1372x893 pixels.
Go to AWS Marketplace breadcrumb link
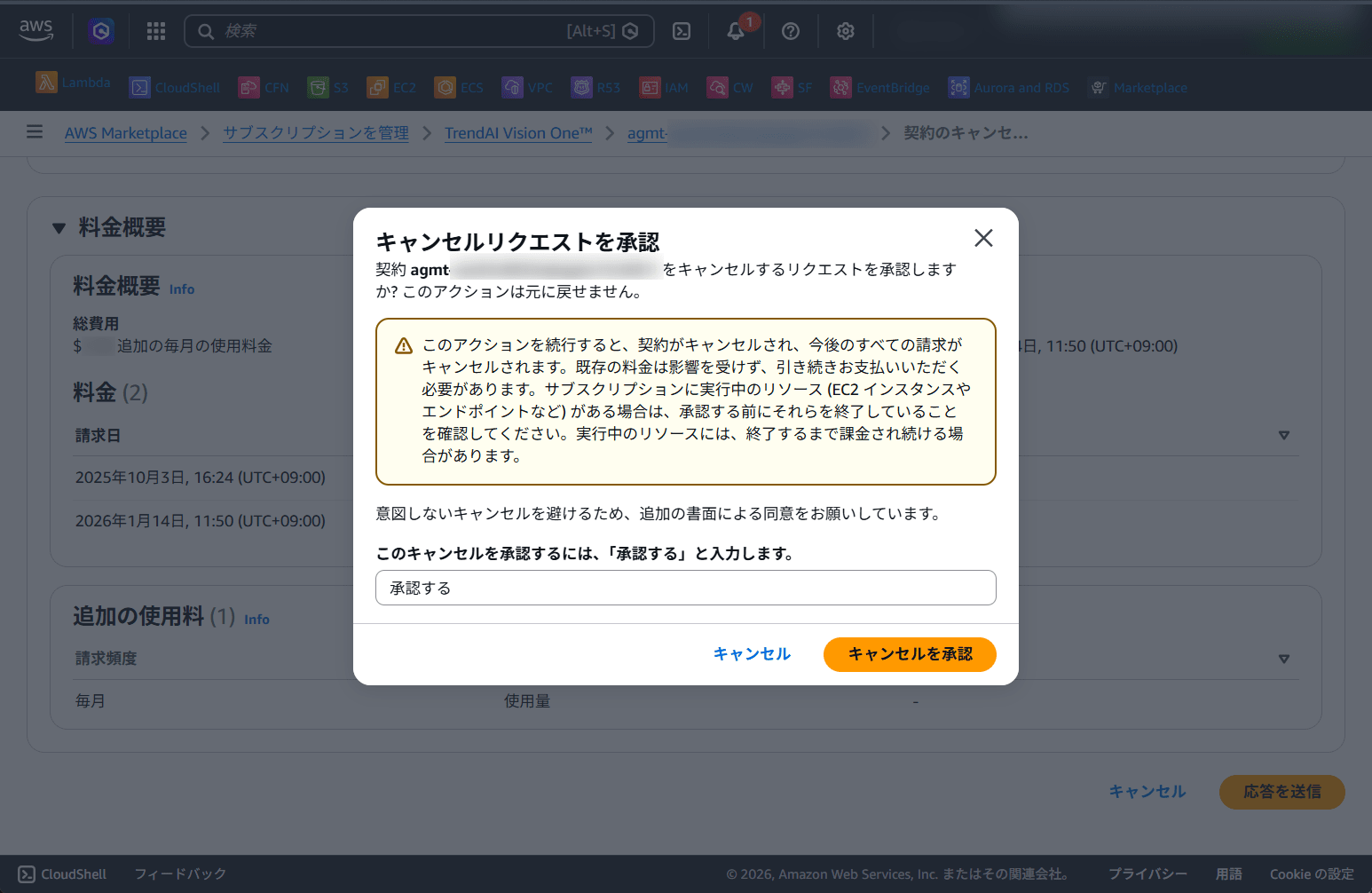coord(125,132)
